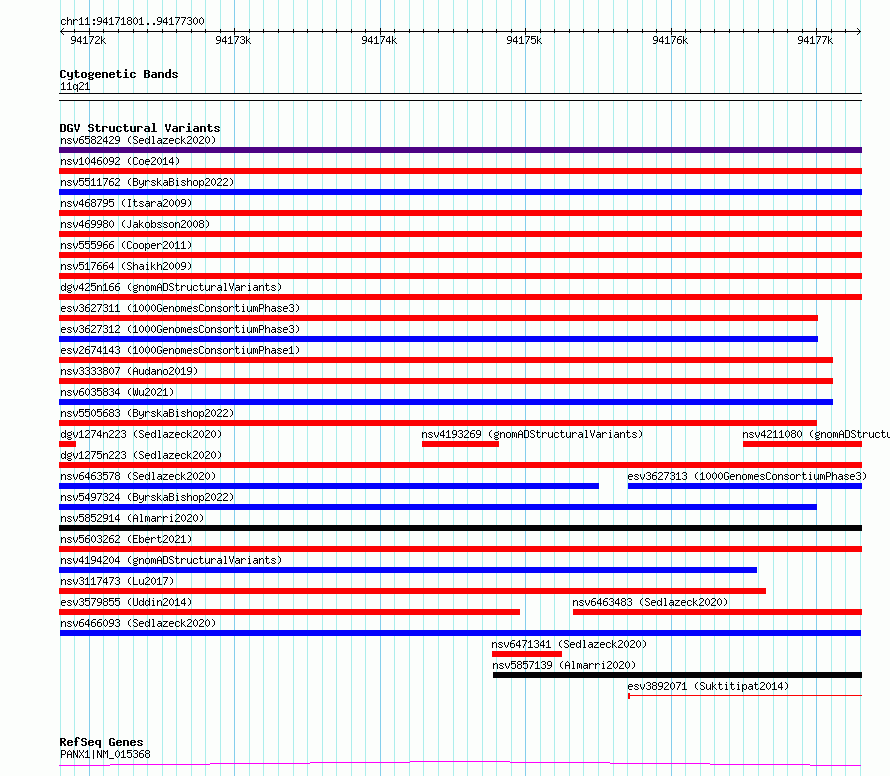Click the nsv6582429 (Sedlazeck2020) variant label
890x776 pixels.
click(138, 140)
